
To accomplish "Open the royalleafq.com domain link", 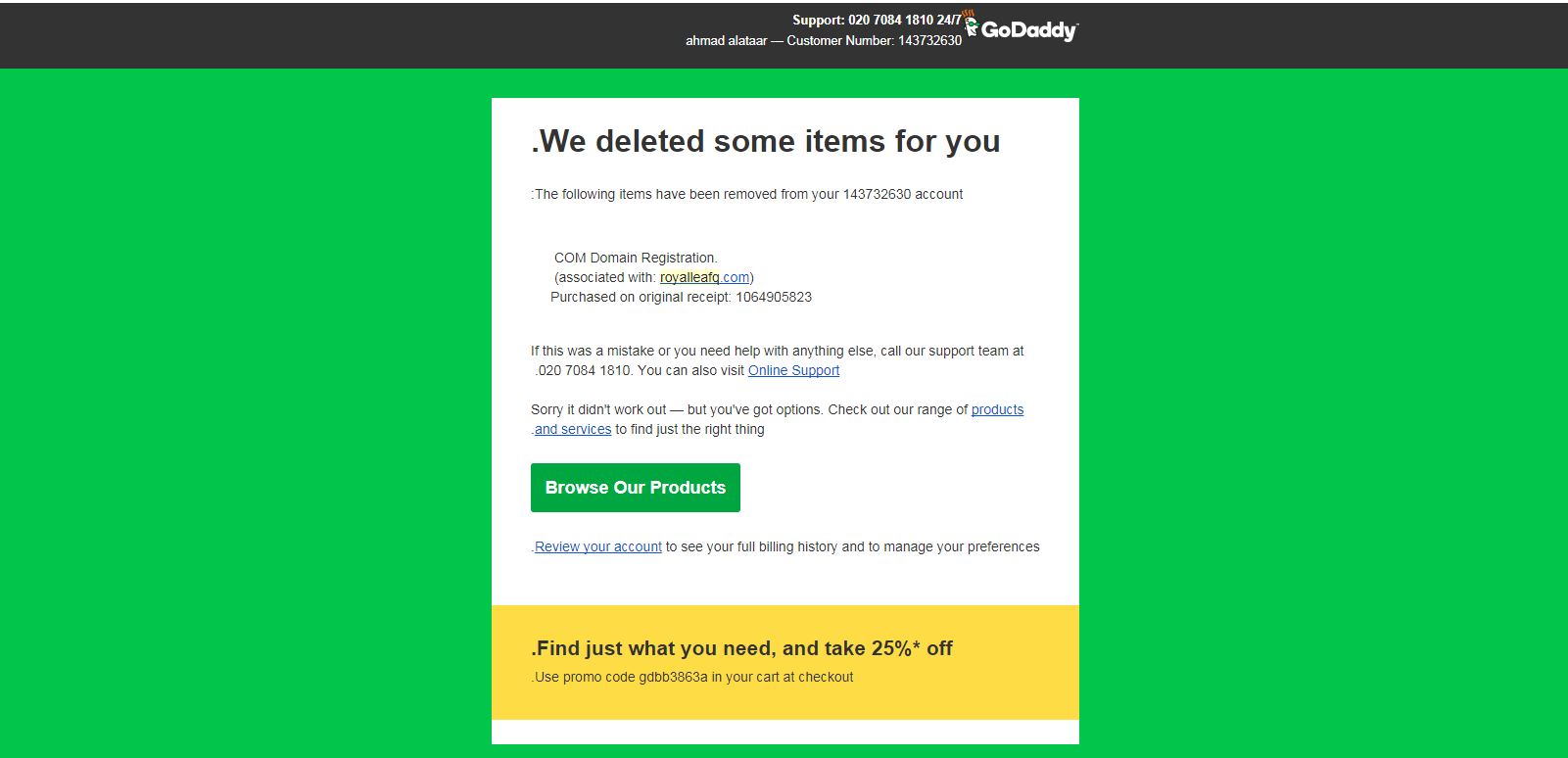I will click(705, 277).
